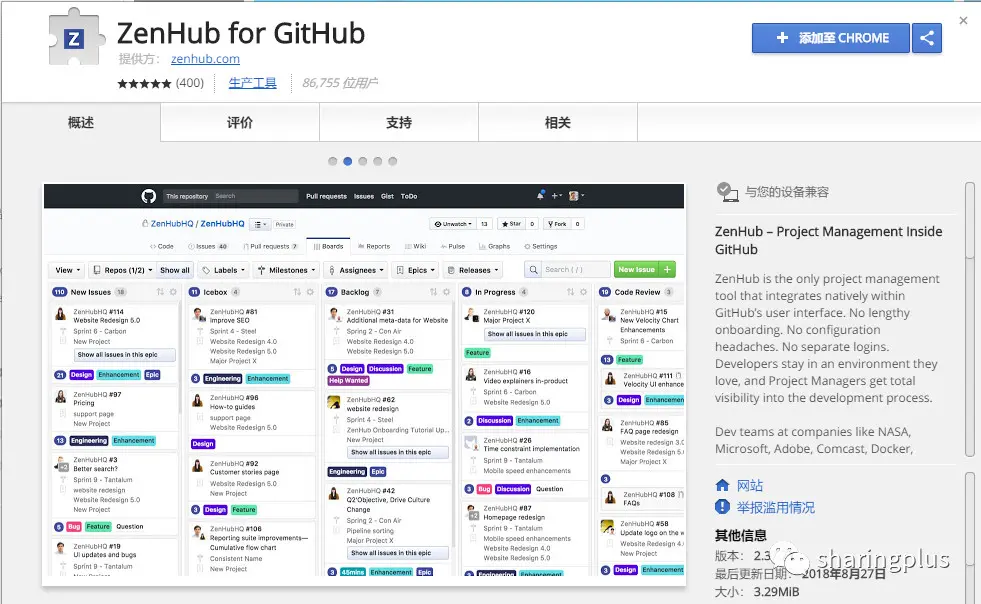Click the notification bell in GitHub header
The image size is (981, 604).
coord(540,195)
